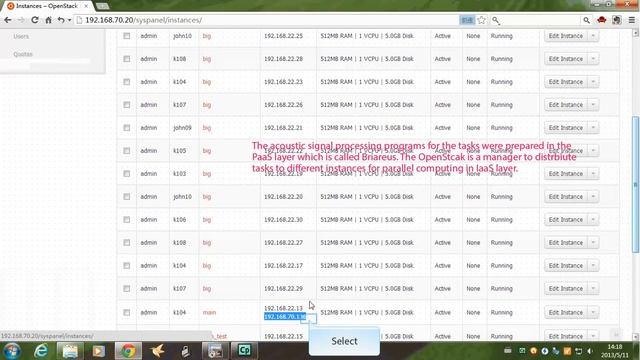
Task: Click Edit Instance for john10 at 192.168.22.20
Action: (x=566, y=197)
